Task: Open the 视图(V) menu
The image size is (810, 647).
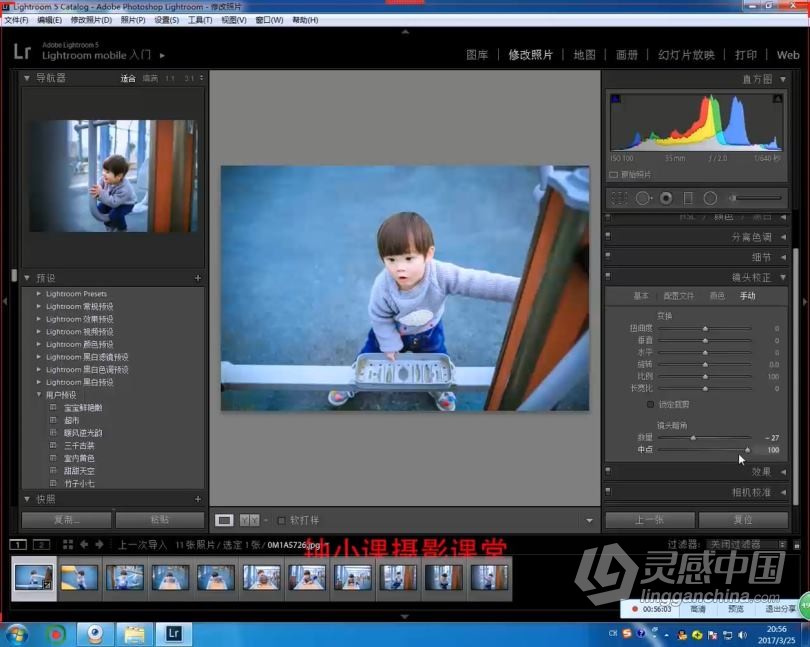Action: point(233,20)
